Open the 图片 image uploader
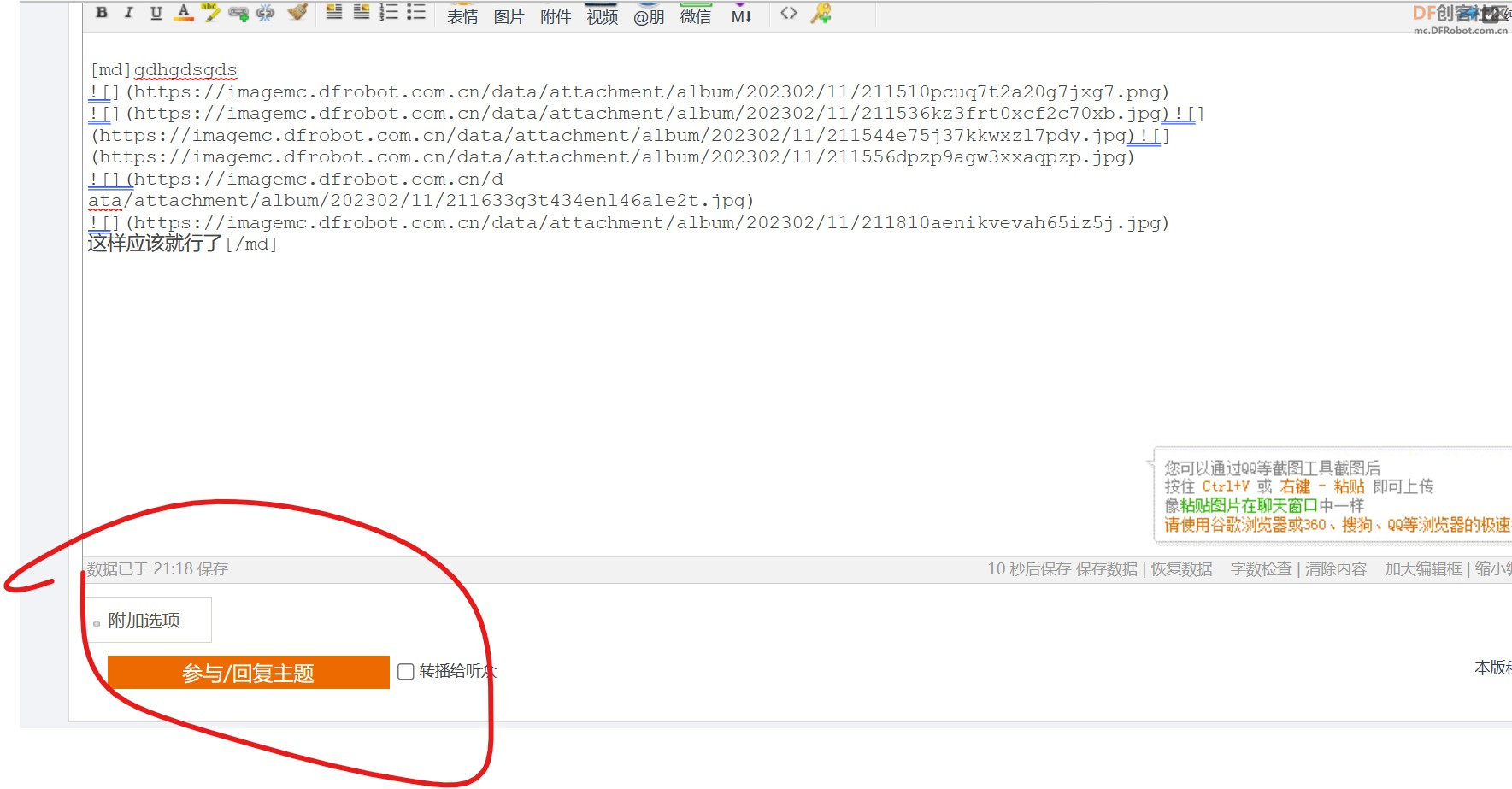Image resolution: width=1512 pixels, height=789 pixels. (x=509, y=15)
